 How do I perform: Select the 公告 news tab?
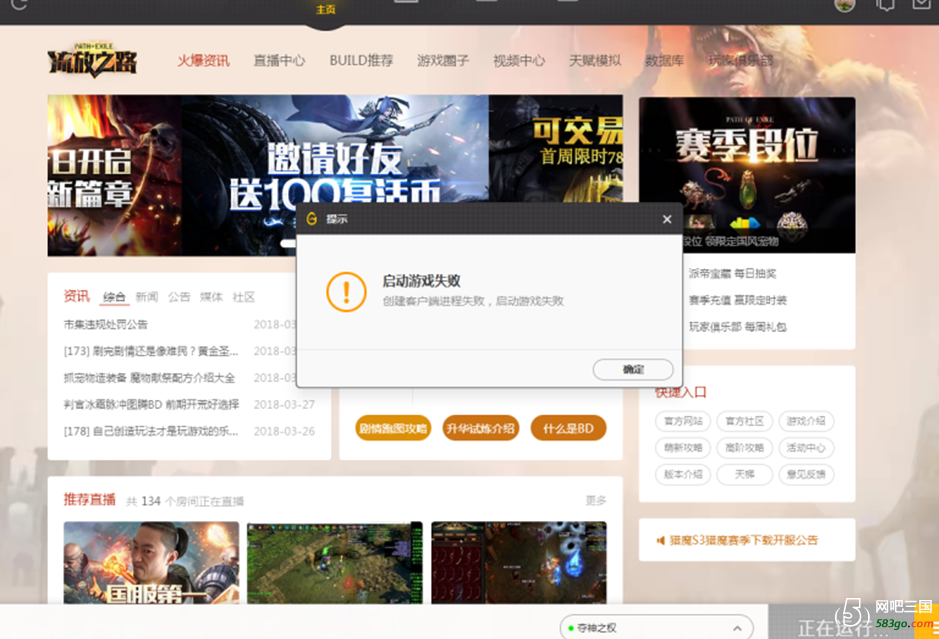[179, 297]
